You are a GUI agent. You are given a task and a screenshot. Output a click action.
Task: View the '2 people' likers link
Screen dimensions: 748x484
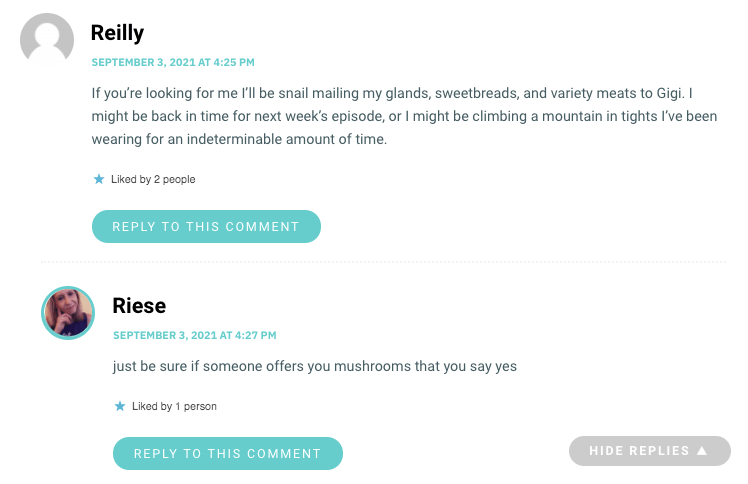tap(175, 179)
